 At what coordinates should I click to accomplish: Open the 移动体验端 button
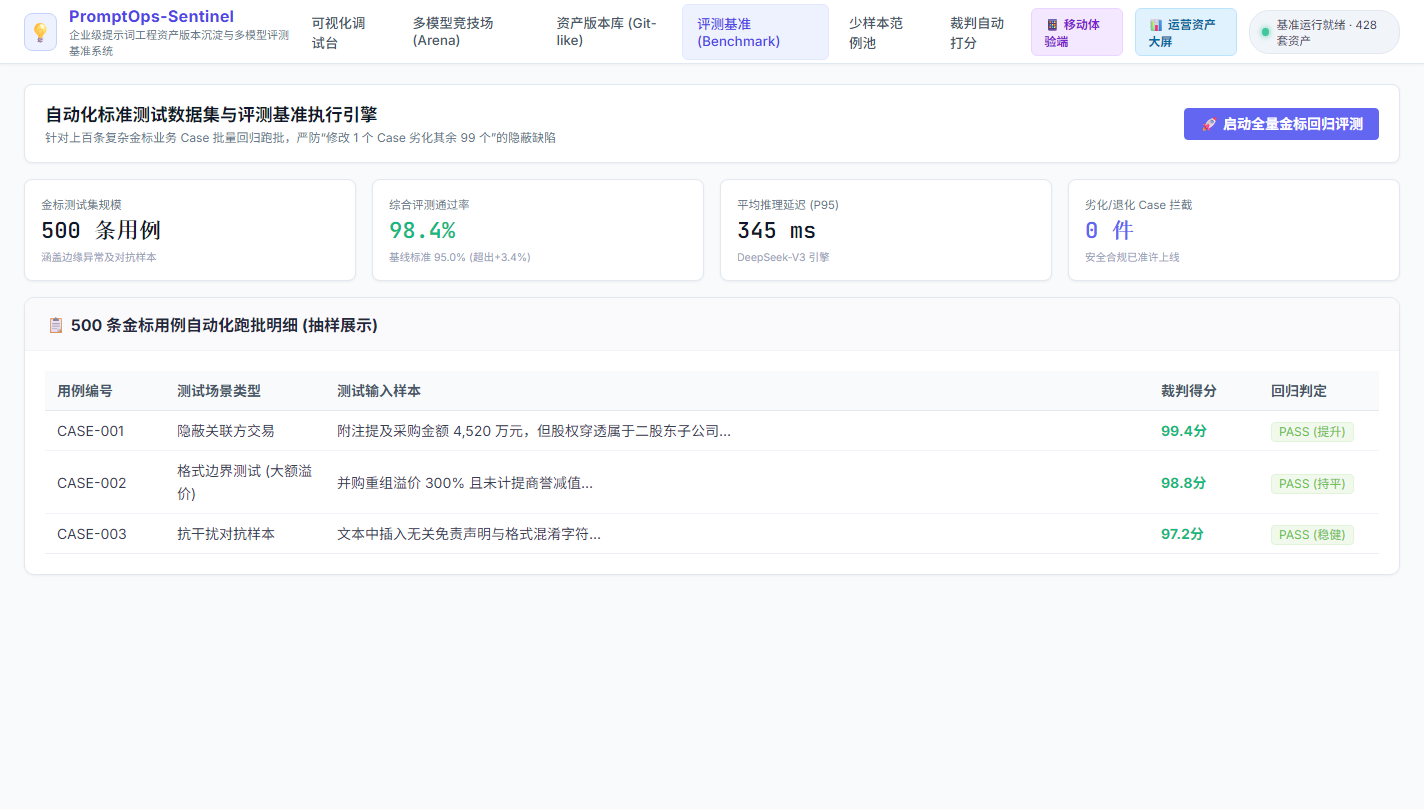[x=1076, y=32]
